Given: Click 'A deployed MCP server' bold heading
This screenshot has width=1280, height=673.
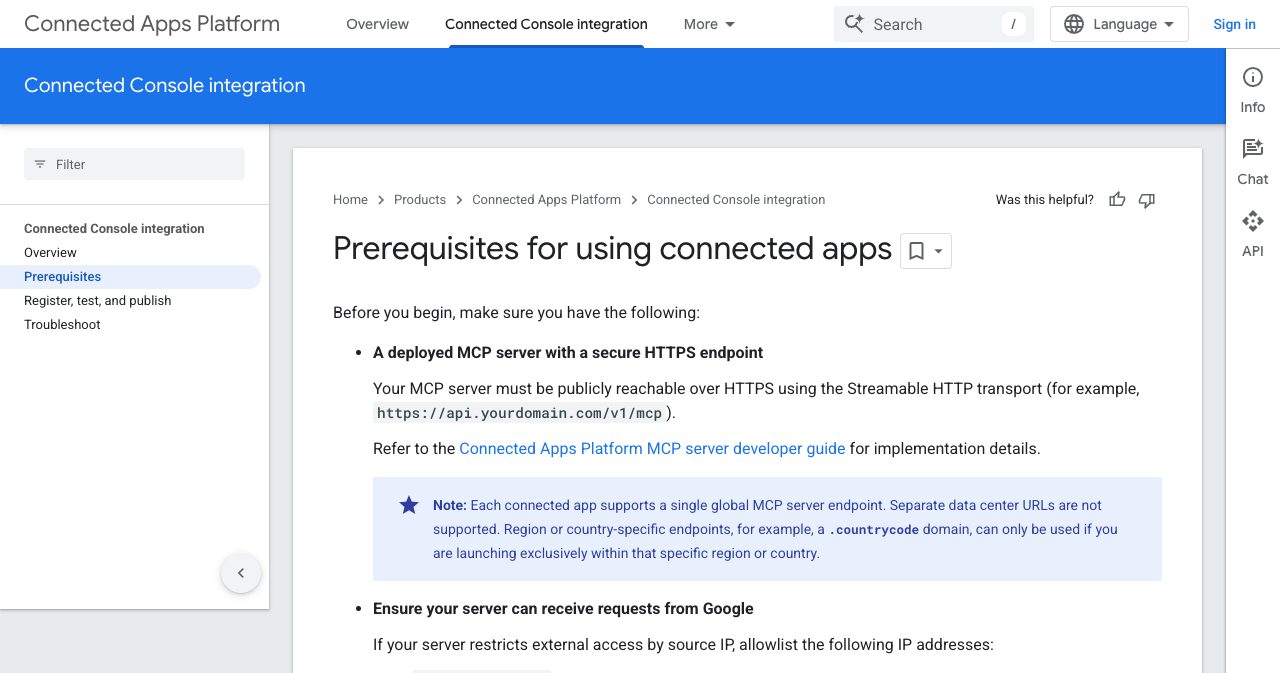Looking at the screenshot, I should click(568, 353).
